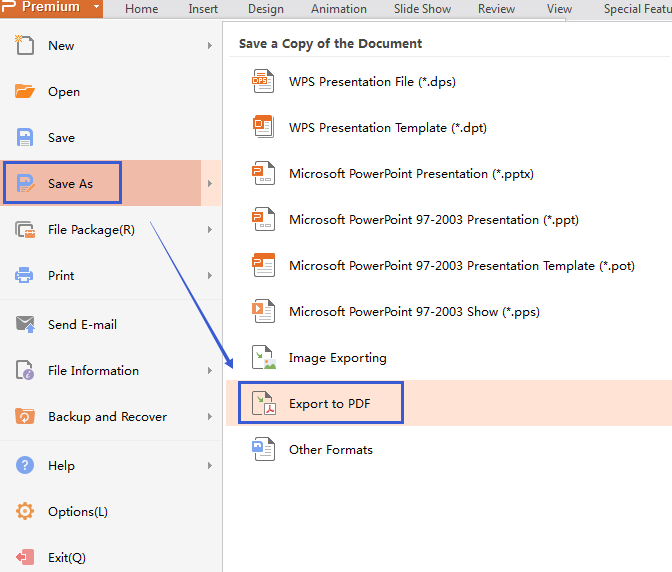Click the Other Formats icon
Viewport: 672px width, 572px height.
pos(263,449)
